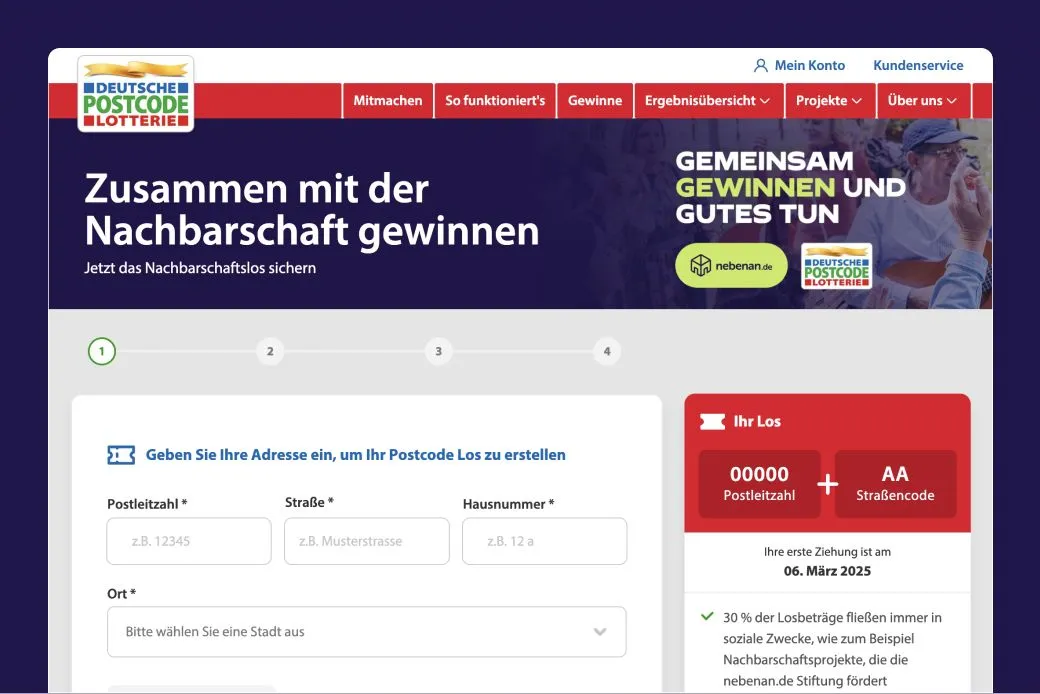
Task: Click the white ticket icon next to Ihr Los
Action: [x=712, y=421]
